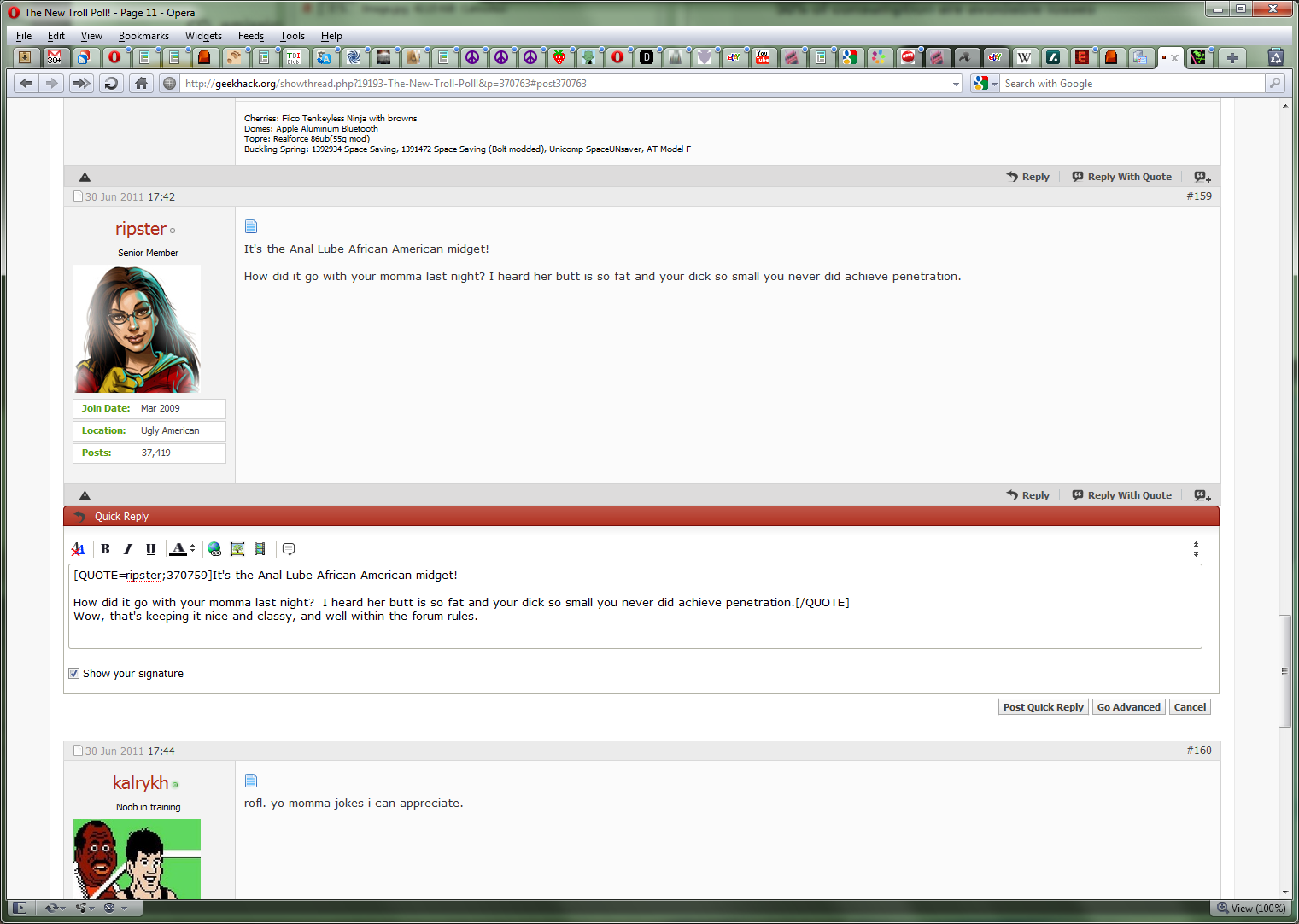Expand the address bar history dropdown
Viewport: 1299px width, 924px height.
click(x=956, y=84)
